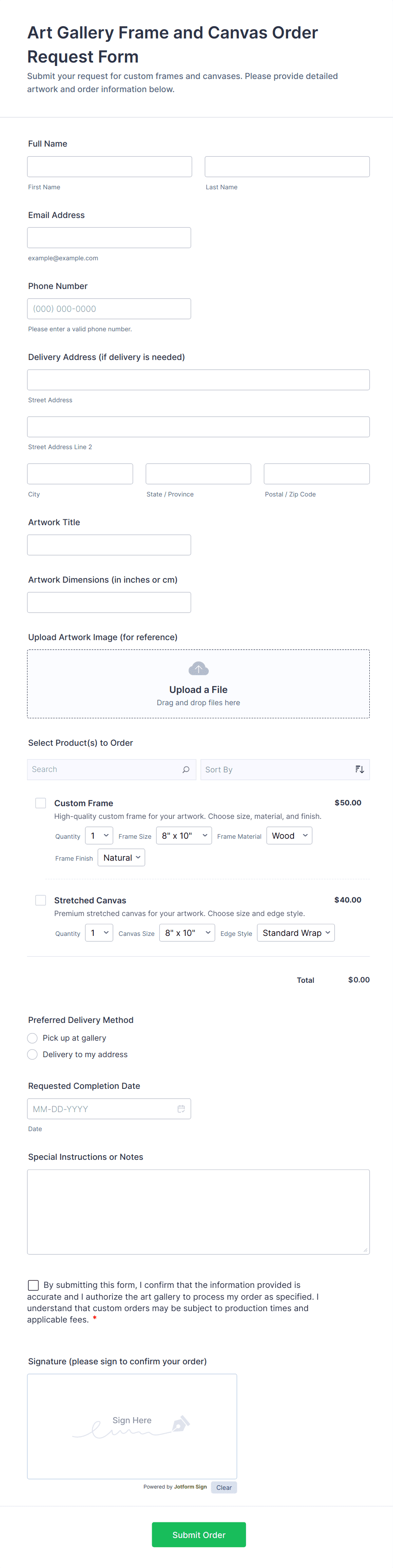Select Pick up at gallery option
The height and width of the screenshot is (1568, 393).
33,1038
